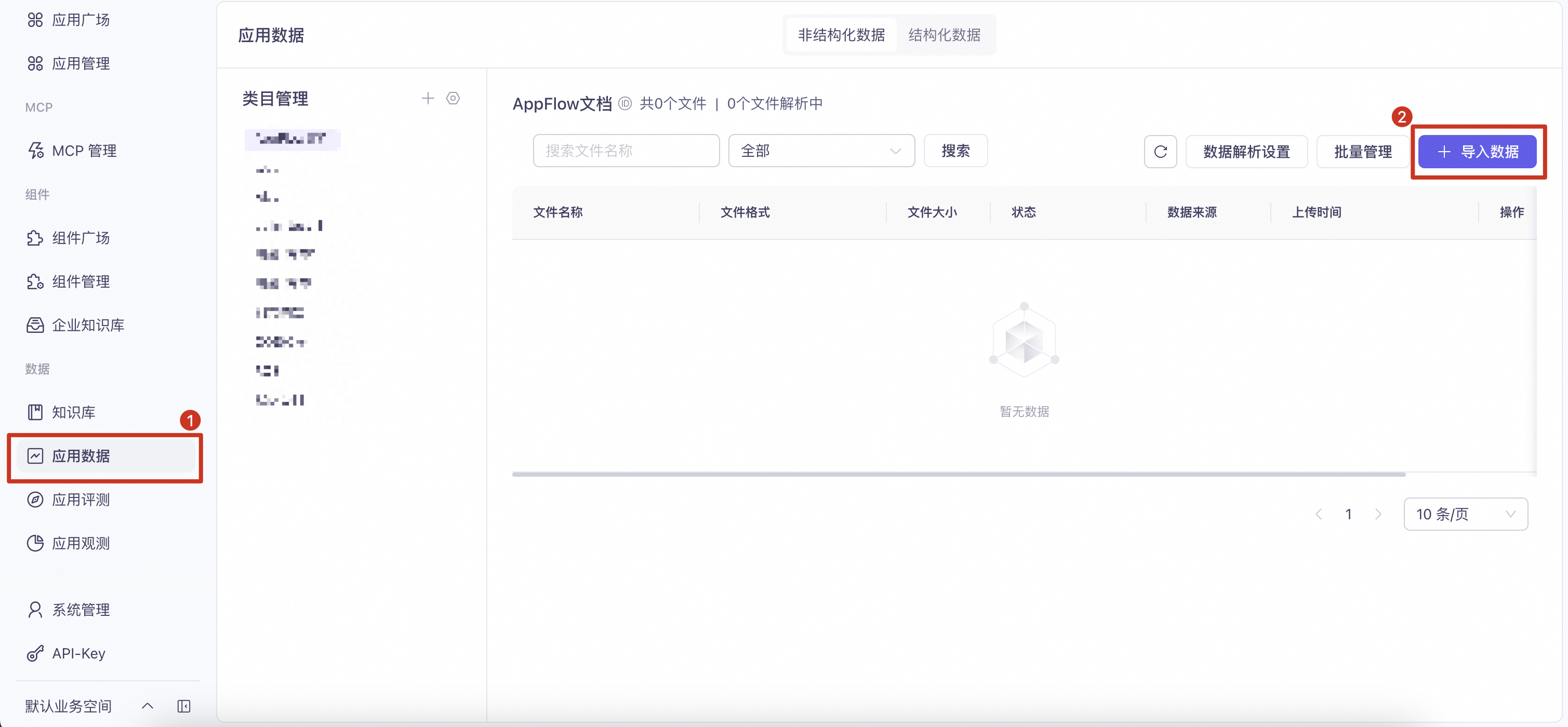Select the 非结构化数据 tab

[841, 35]
